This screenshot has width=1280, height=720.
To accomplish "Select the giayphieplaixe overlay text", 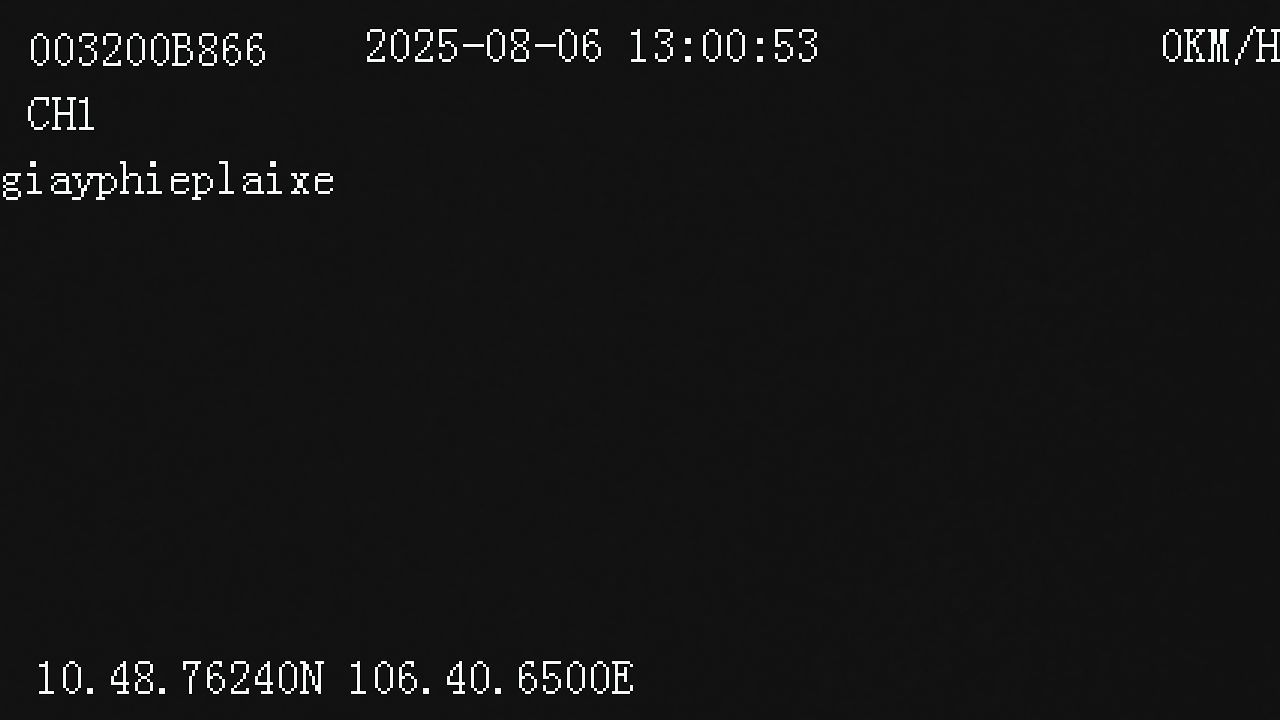I will [167, 182].
